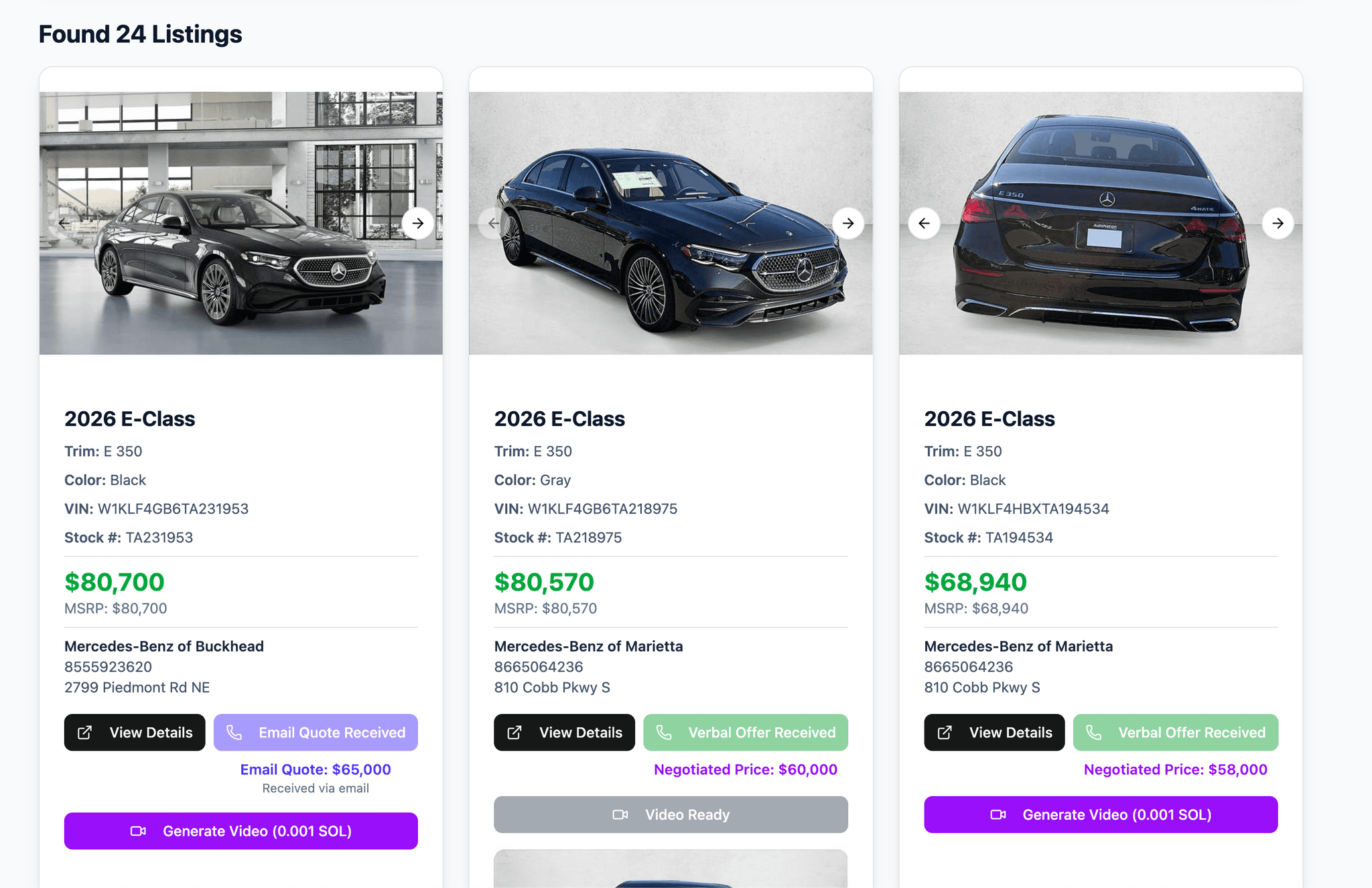Click next-image arrow on Buckhead listing photo
The height and width of the screenshot is (888, 1372).
click(x=417, y=223)
